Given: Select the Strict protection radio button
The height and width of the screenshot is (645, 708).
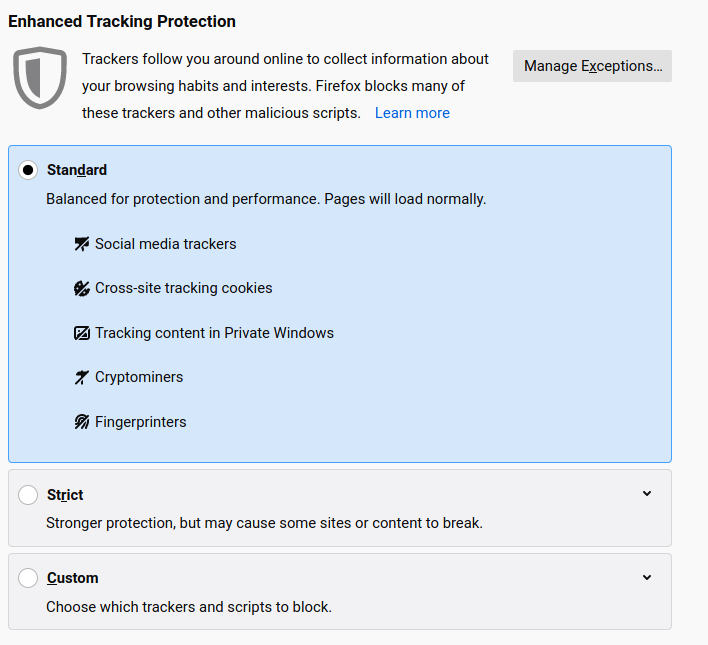Looking at the screenshot, I should point(28,495).
